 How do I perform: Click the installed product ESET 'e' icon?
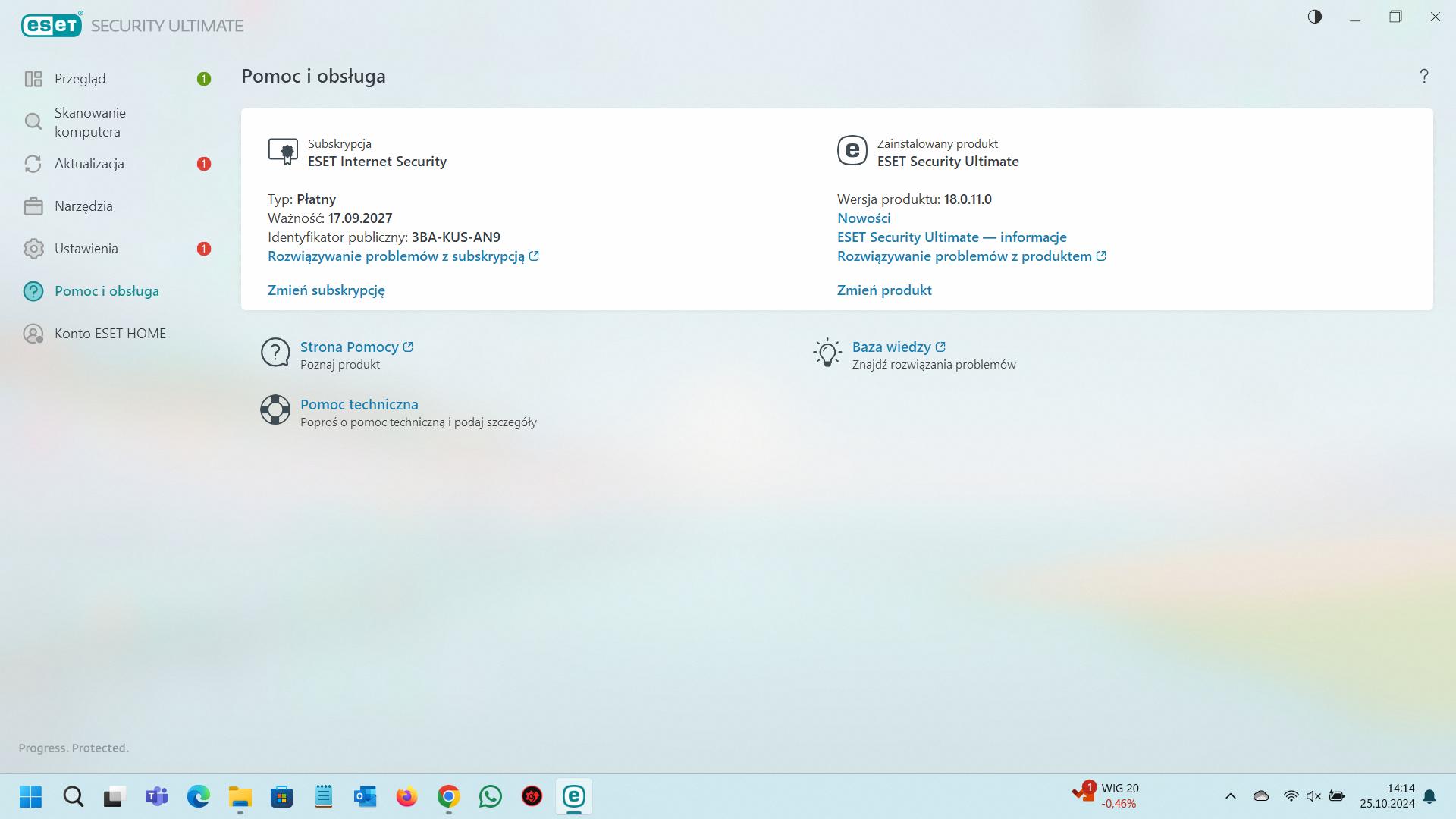(852, 150)
